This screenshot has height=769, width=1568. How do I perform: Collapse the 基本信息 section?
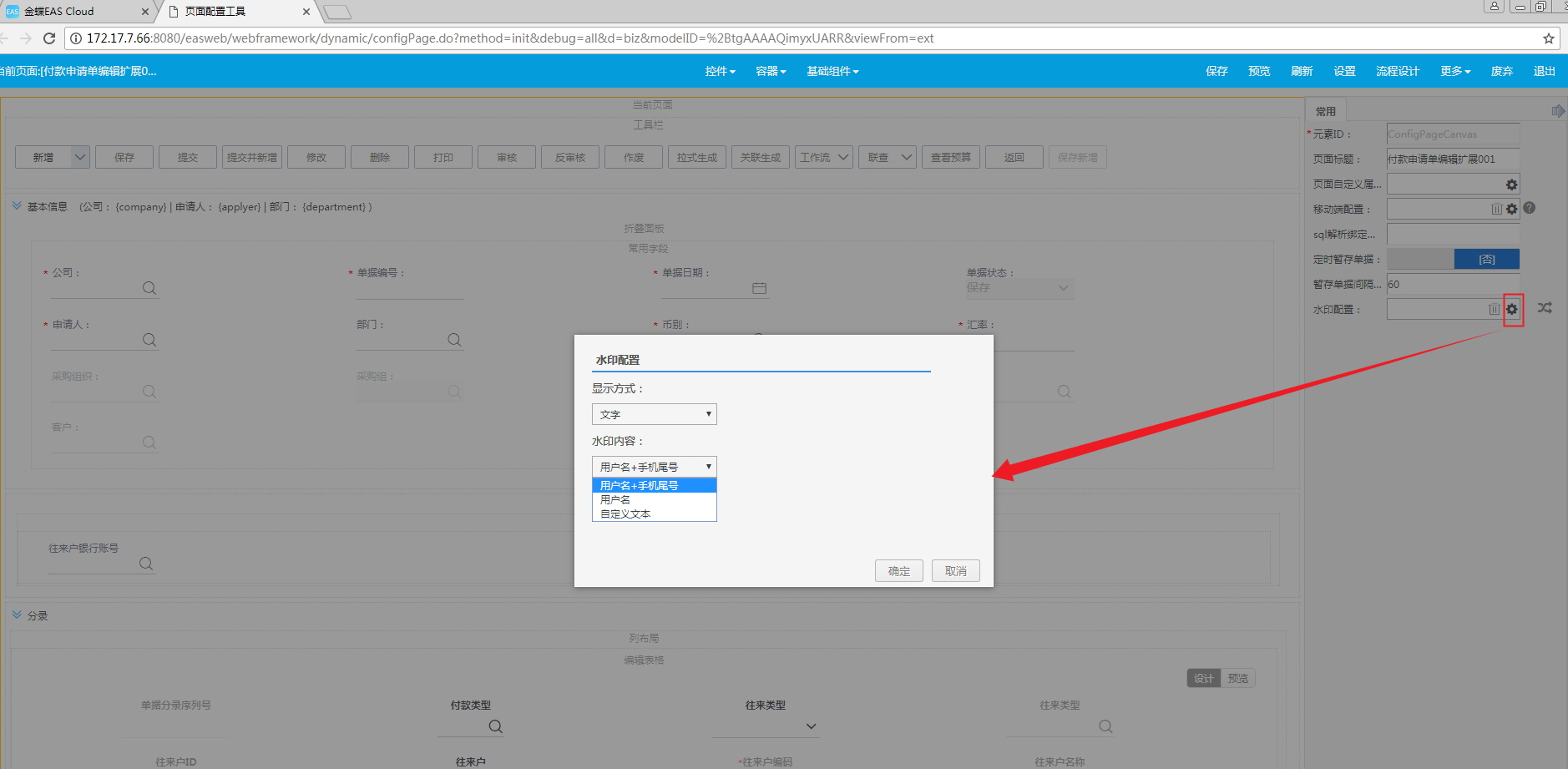(17, 206)
